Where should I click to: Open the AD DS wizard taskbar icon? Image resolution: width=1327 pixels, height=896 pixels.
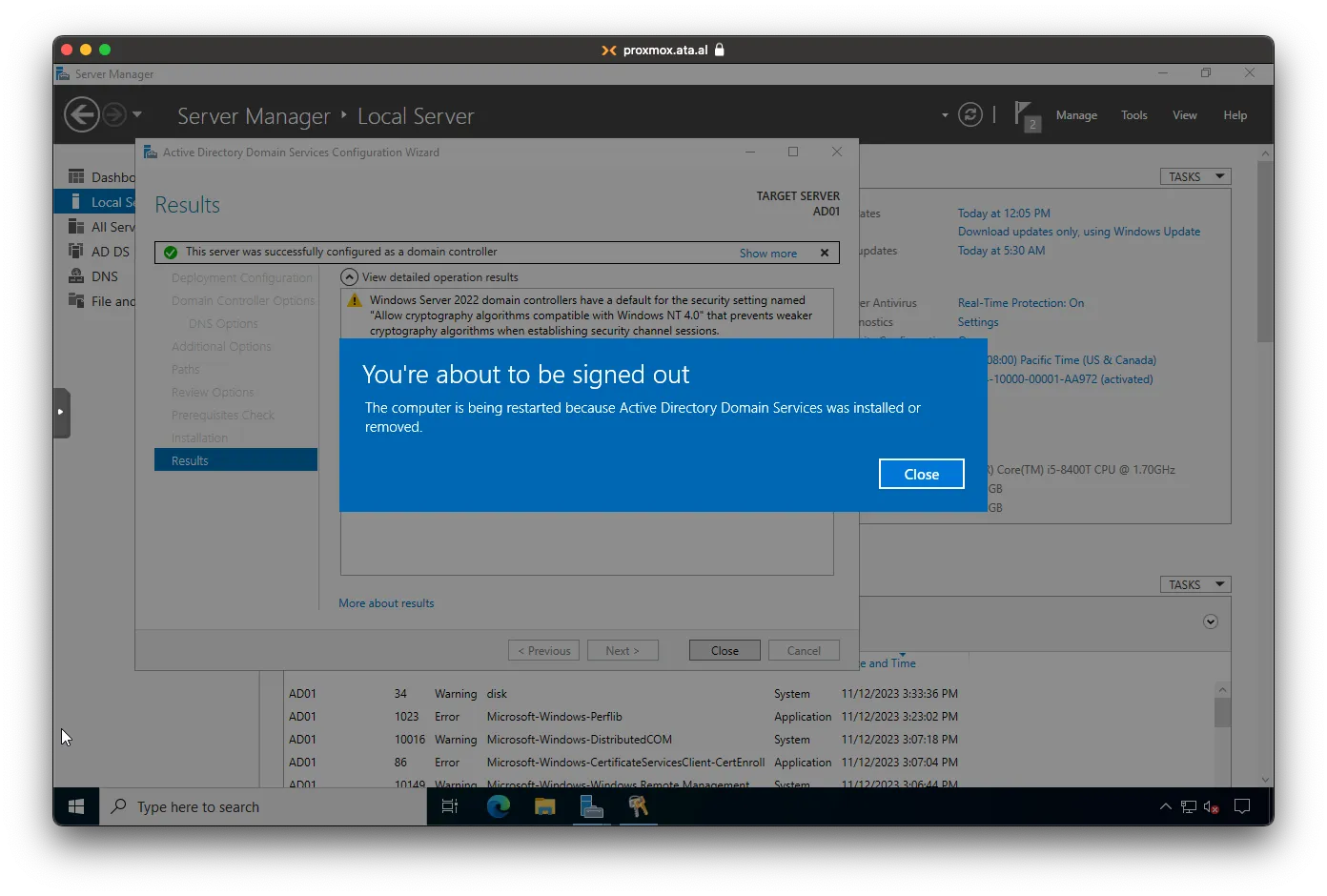coord(638,806)
